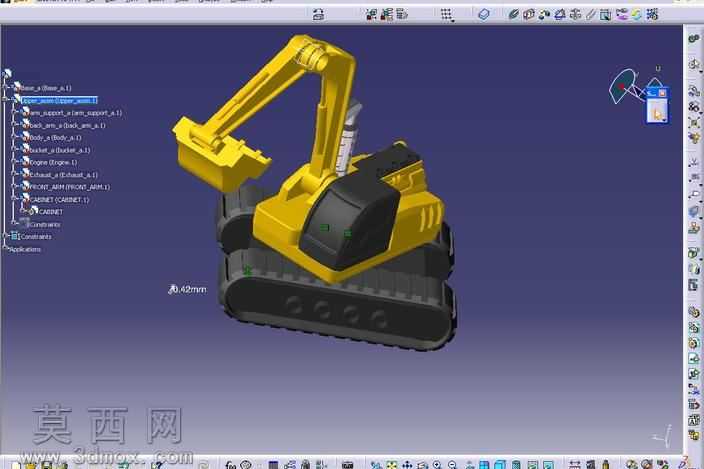Select Base_a (Base_a.1) in the tree
Image resolution: width=704 pixels, height=469 pixels.
[x=45, y=88]
